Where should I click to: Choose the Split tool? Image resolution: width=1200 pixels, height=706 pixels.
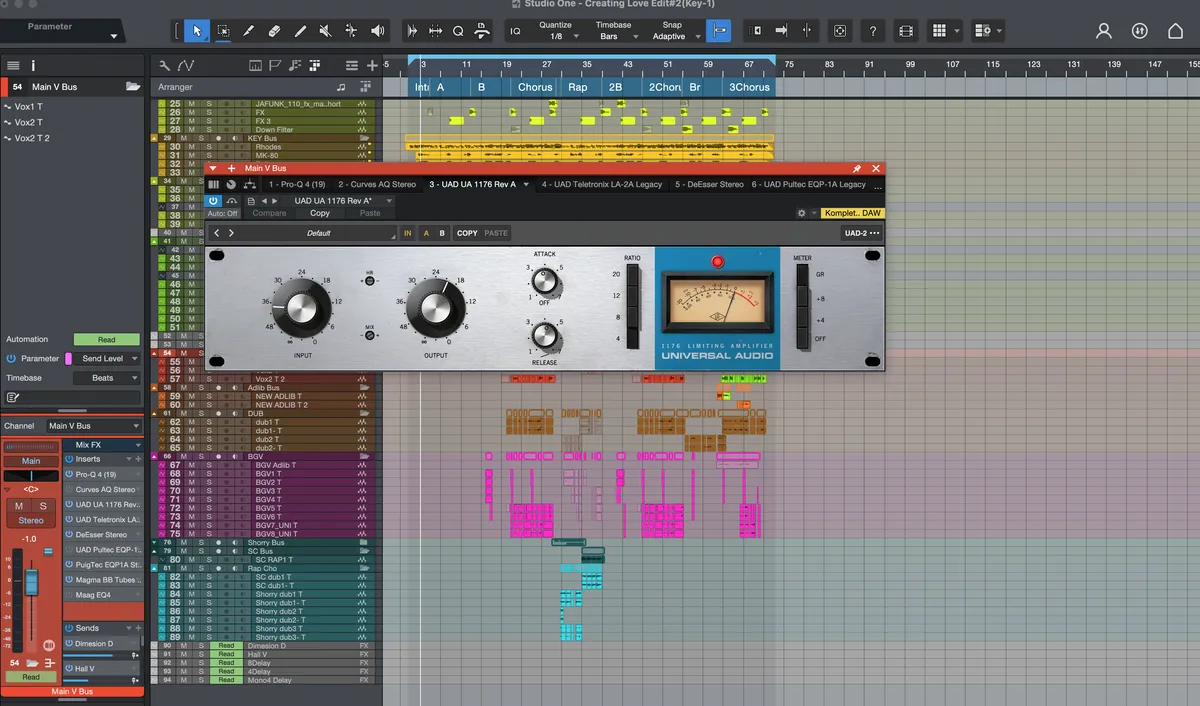249,31
